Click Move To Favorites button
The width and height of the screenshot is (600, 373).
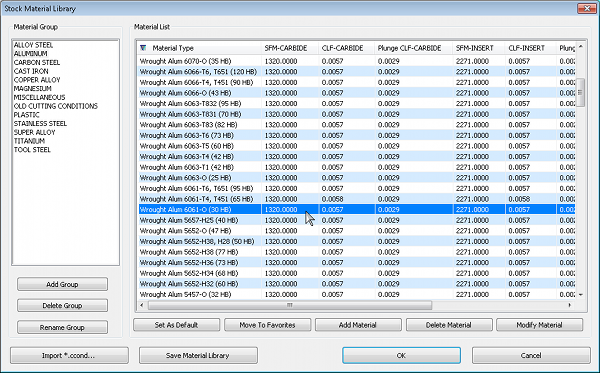point(267,325)
